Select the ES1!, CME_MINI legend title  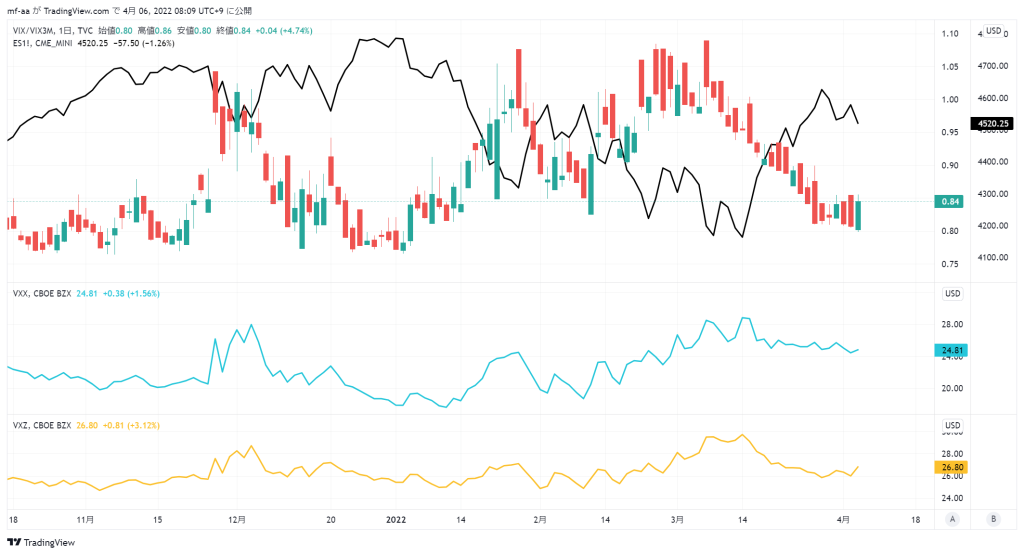coord(42,43)
